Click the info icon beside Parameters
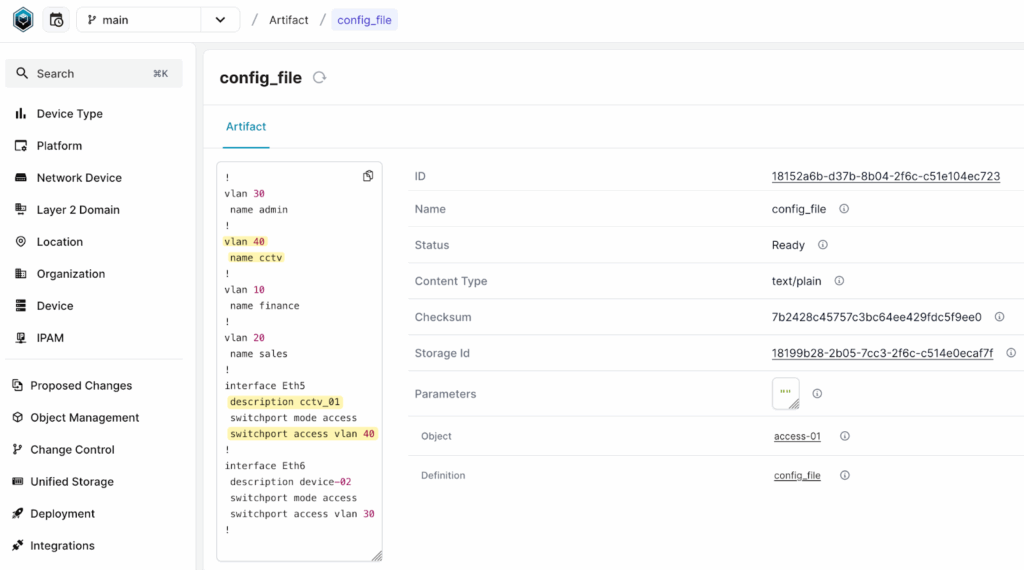This screenshot has height=570, width=1024. click(x=817, y=394)
